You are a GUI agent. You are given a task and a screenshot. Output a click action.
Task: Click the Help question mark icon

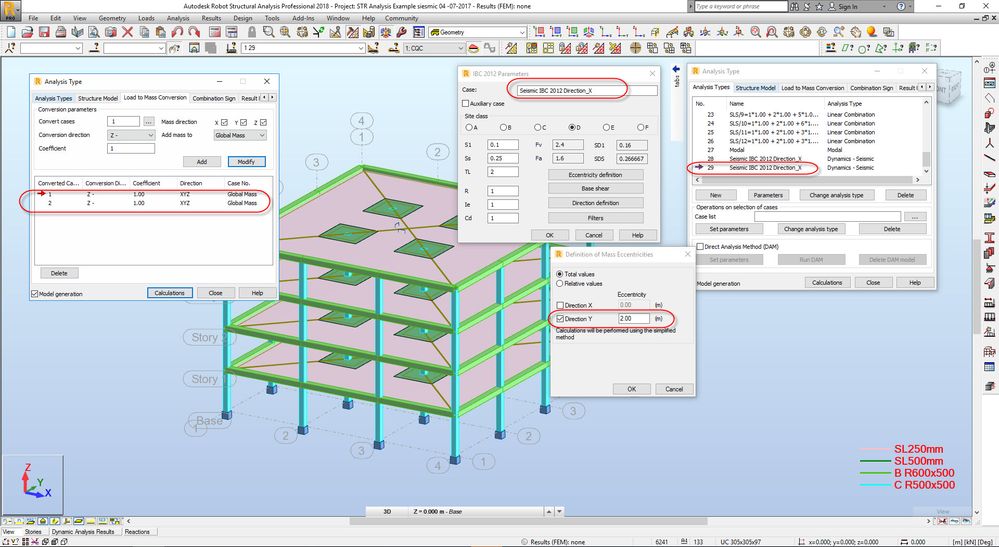tap(902, 6)
